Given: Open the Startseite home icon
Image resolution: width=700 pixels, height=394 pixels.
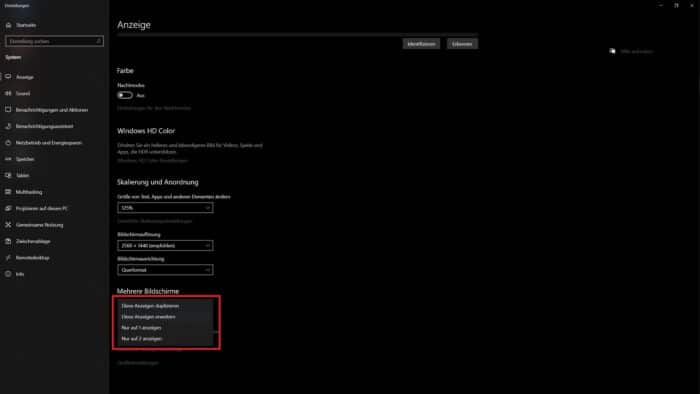Looking at the screenshot, I should (x=8, y=25).
